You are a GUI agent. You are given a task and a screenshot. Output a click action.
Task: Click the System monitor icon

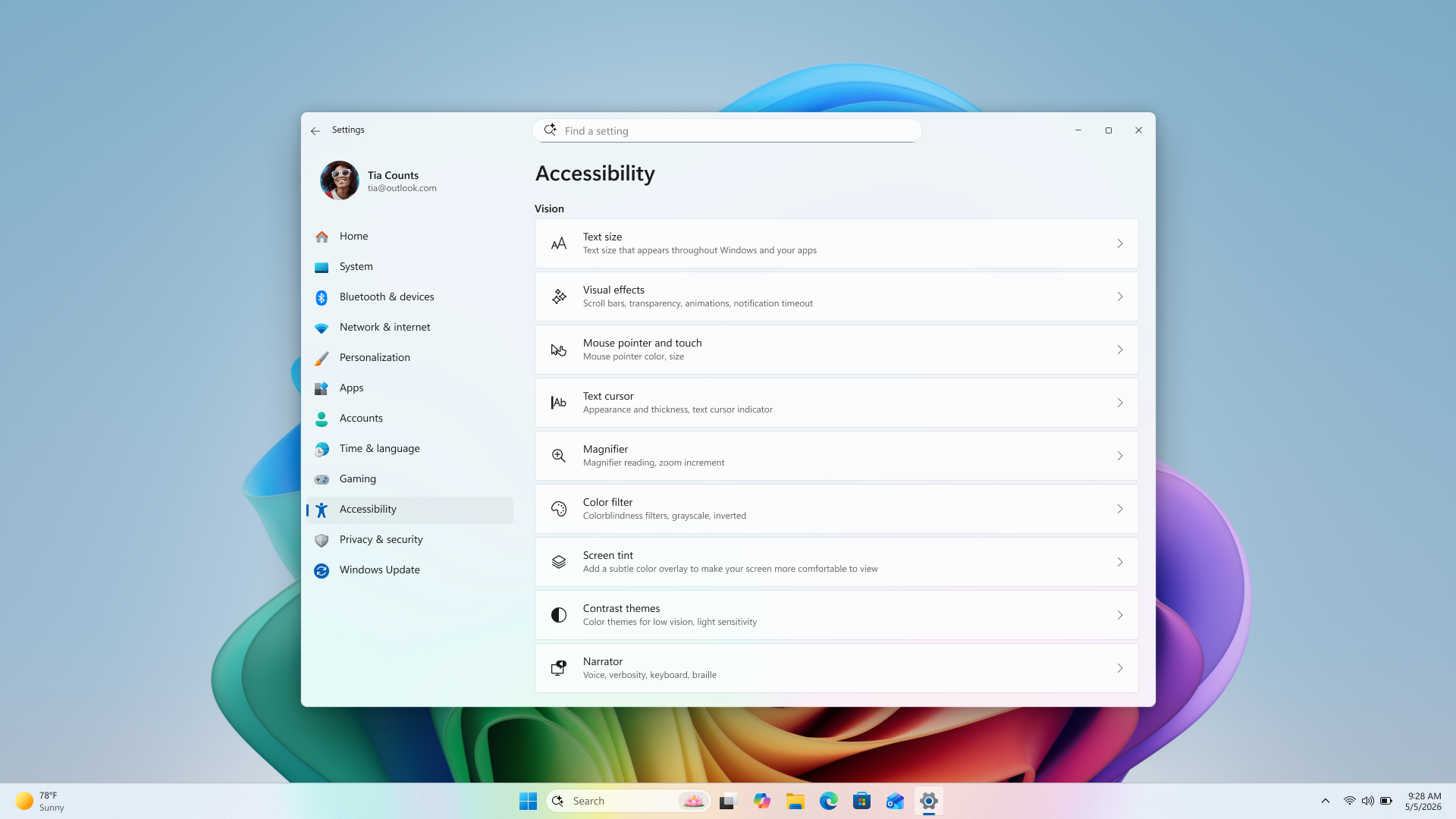322,267
